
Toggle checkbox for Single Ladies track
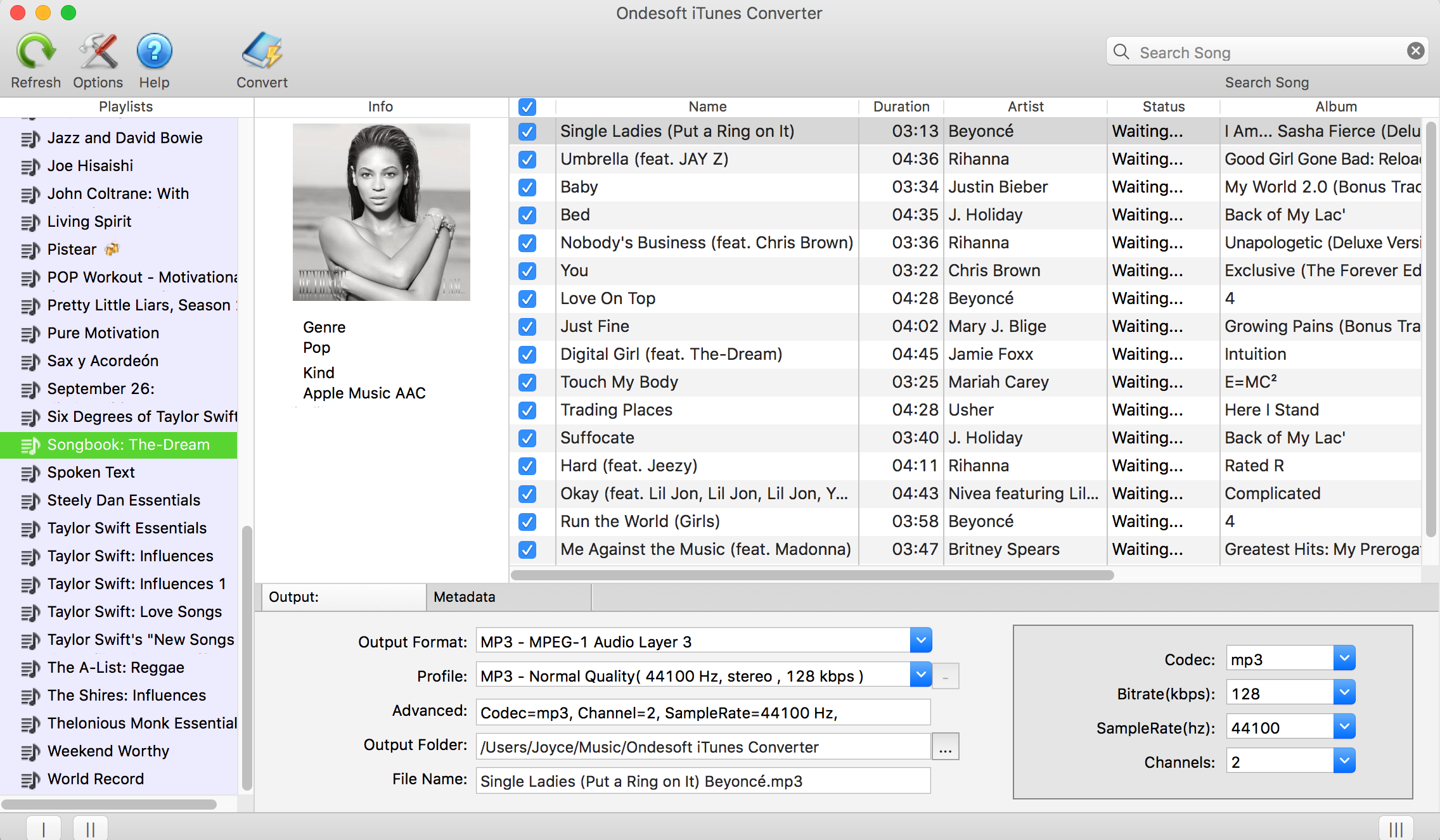527,131
